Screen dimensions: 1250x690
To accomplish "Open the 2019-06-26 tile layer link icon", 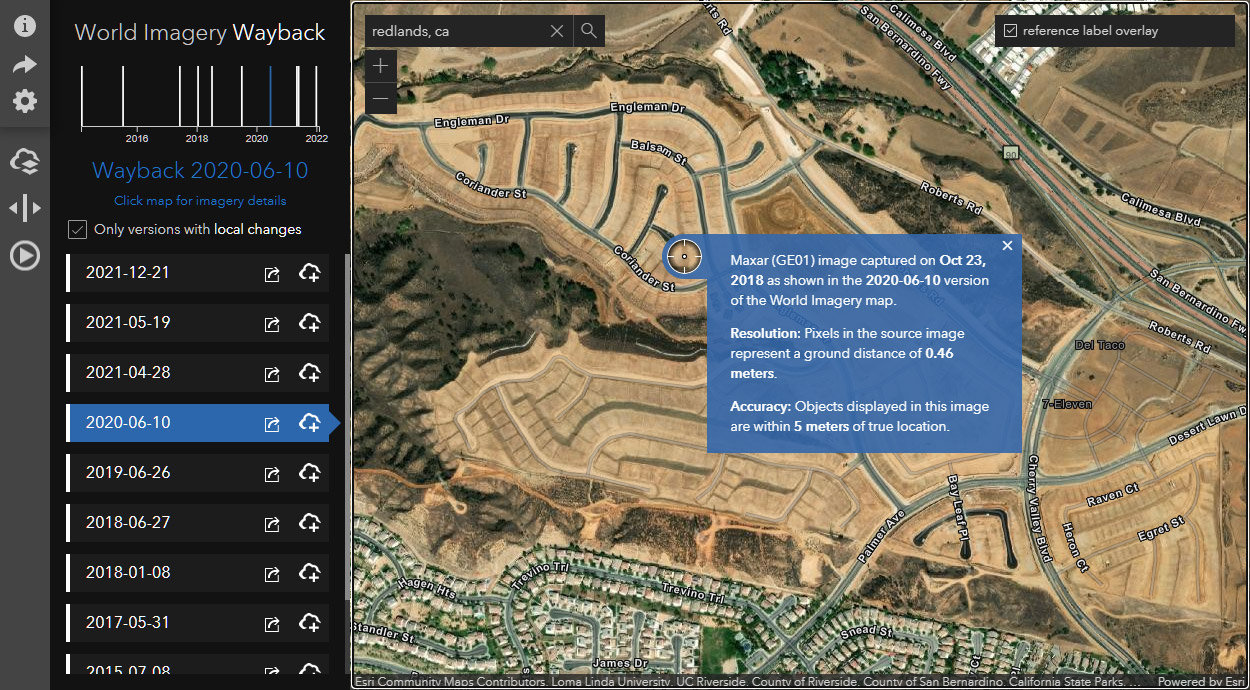I will coord(272,474).
